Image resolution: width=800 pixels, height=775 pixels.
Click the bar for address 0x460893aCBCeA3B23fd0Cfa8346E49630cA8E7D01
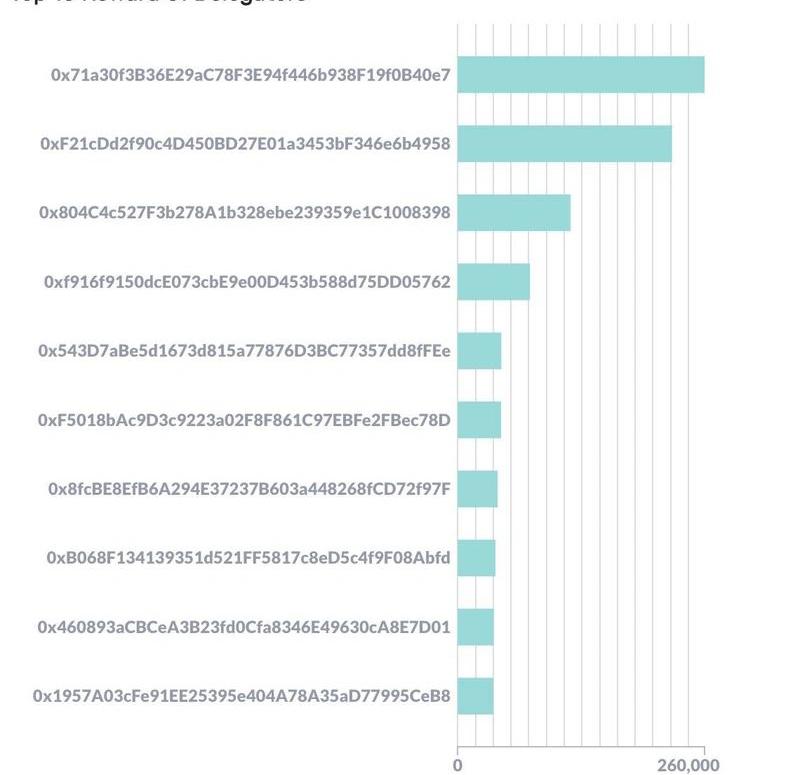tap(475, 627)
